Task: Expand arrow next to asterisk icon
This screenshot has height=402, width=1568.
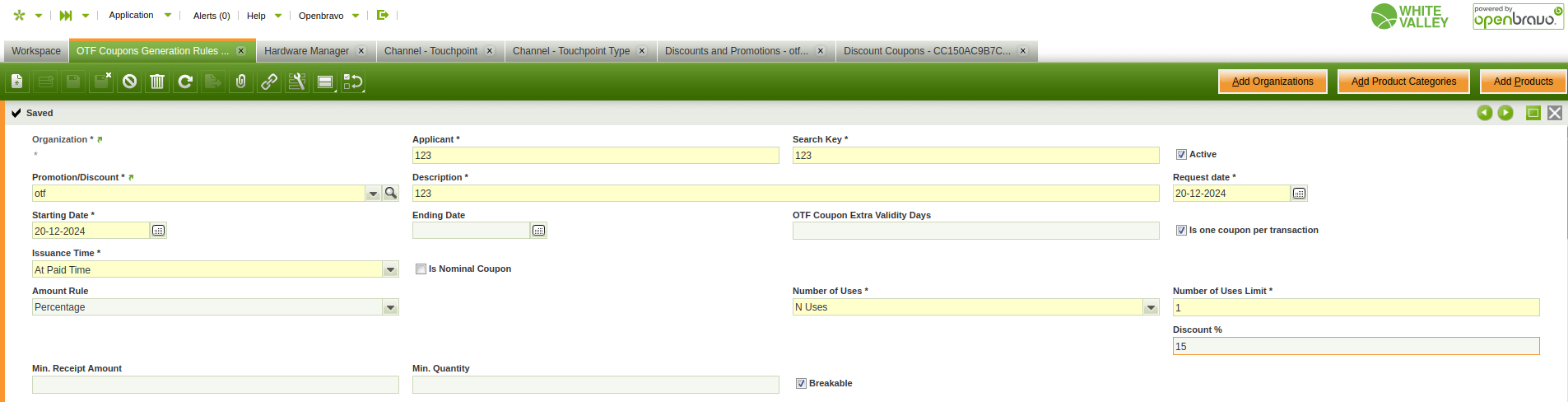Action: pos(39,16)
